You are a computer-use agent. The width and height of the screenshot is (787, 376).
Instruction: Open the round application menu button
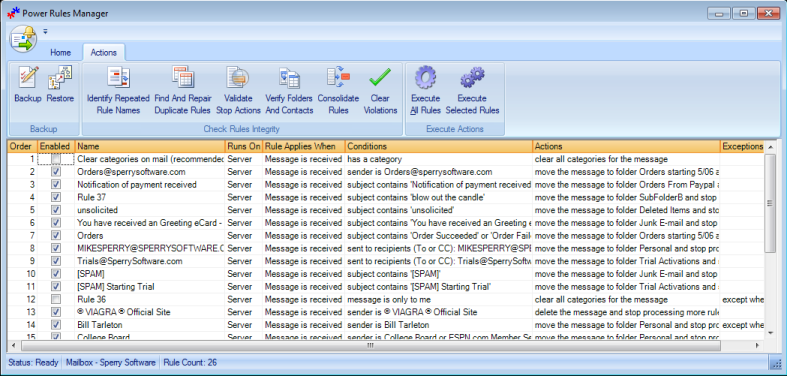(23, 39)
